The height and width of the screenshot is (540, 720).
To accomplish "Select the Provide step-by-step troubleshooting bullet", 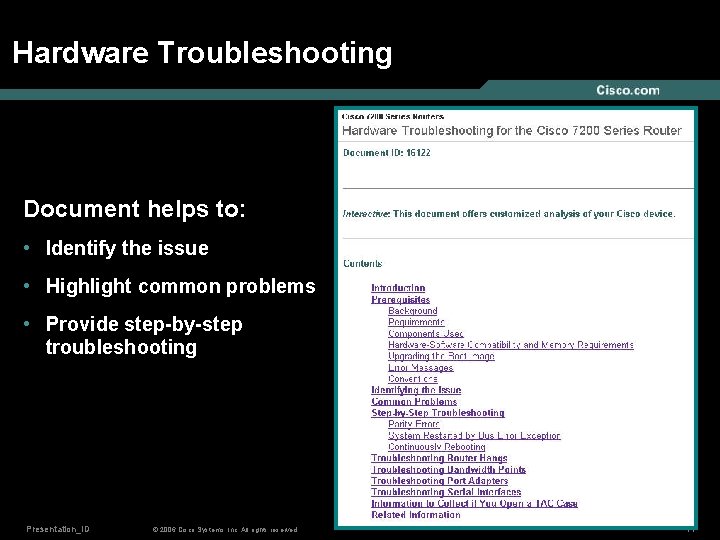I will coord(144,336).
